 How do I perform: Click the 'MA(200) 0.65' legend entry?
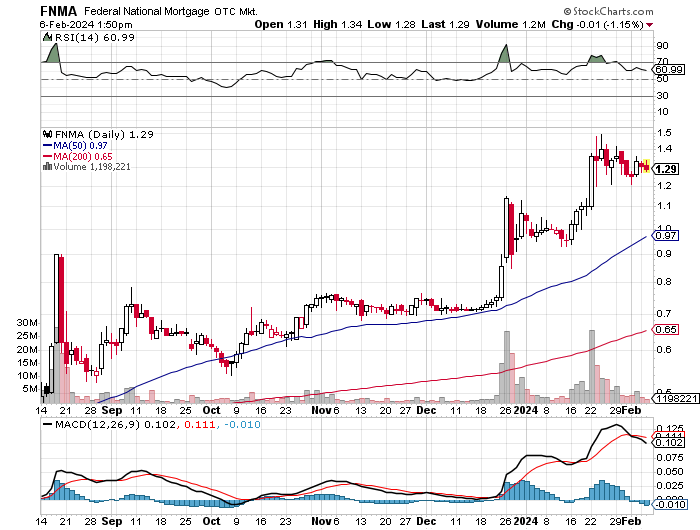coord(83,157)
